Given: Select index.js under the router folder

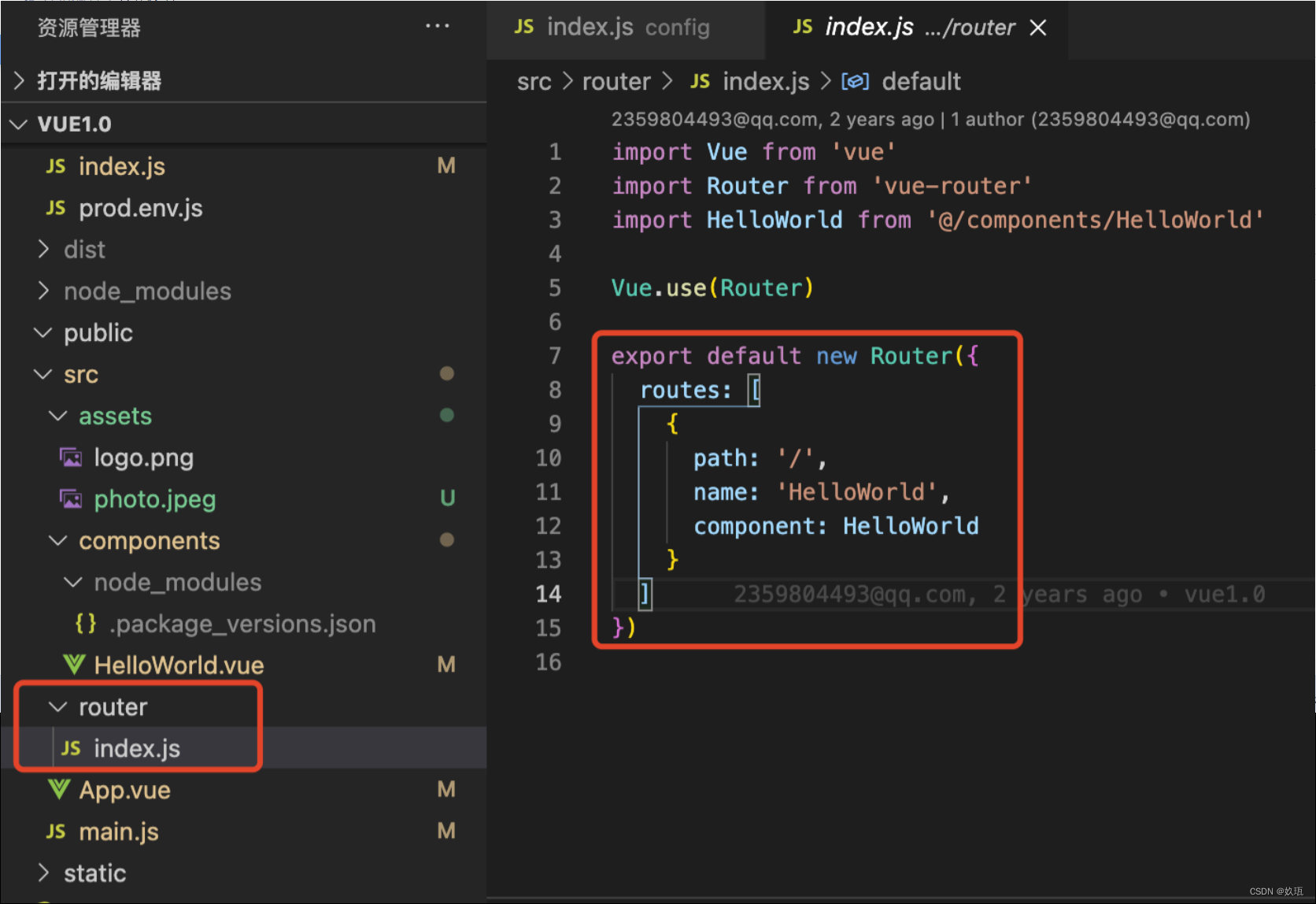Looking at the screenshot, I should (244, 748).
